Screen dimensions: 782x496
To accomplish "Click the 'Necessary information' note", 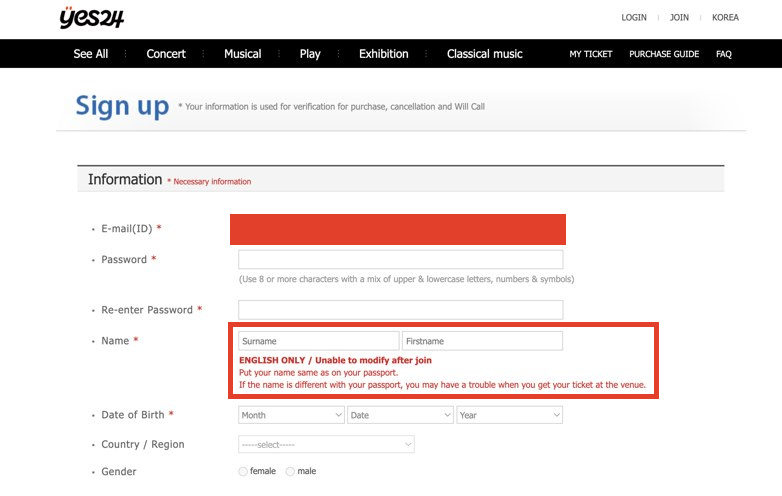I will pyautogui.click(x=212, y=181).
